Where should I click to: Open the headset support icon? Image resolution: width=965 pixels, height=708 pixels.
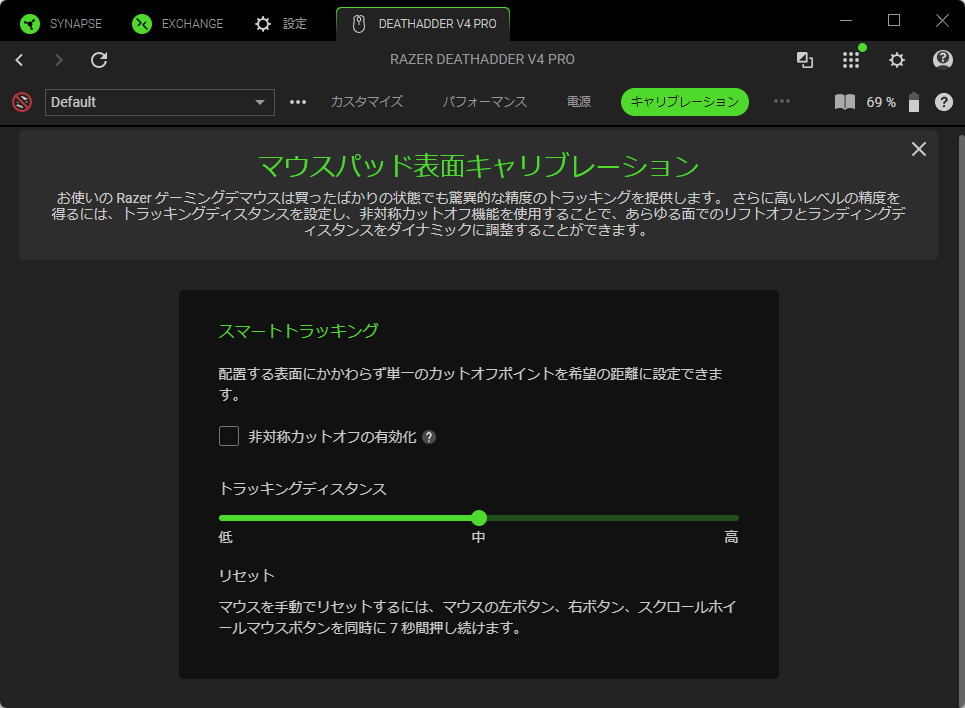point(943,60)
